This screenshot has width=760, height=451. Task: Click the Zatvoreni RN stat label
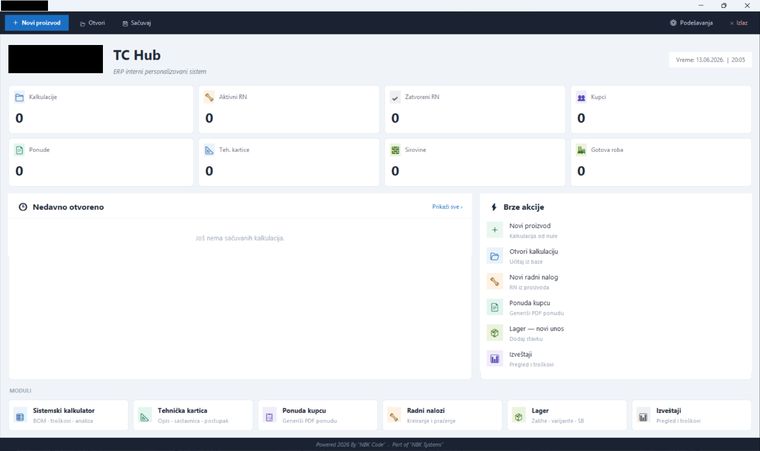tap(422, 97)
